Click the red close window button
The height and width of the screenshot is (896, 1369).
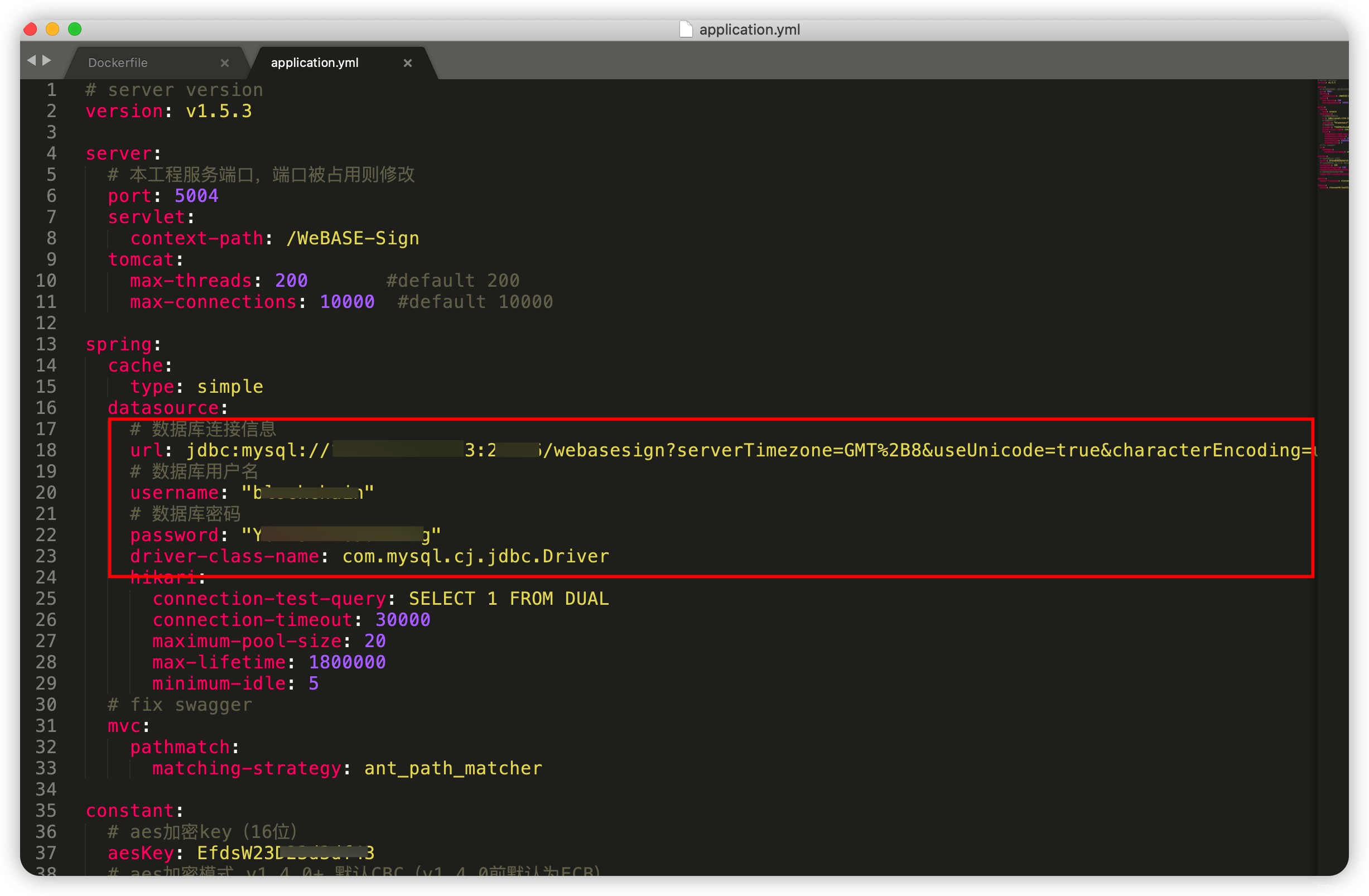coord(31,29)
